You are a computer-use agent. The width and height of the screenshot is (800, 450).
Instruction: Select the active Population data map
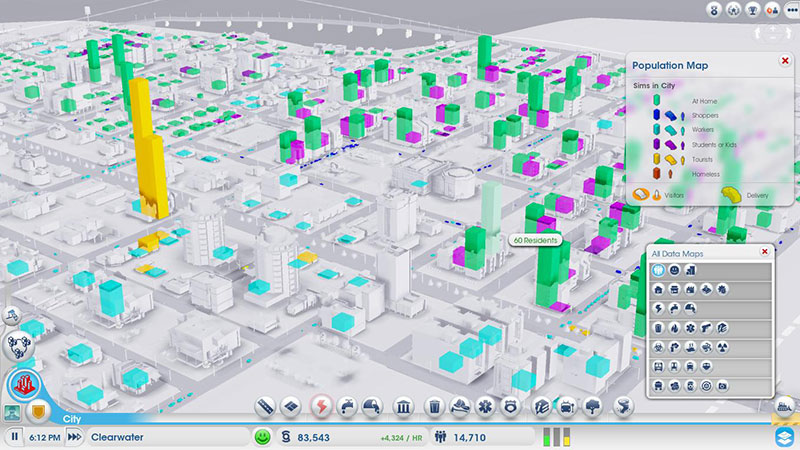tap(658, 270)
